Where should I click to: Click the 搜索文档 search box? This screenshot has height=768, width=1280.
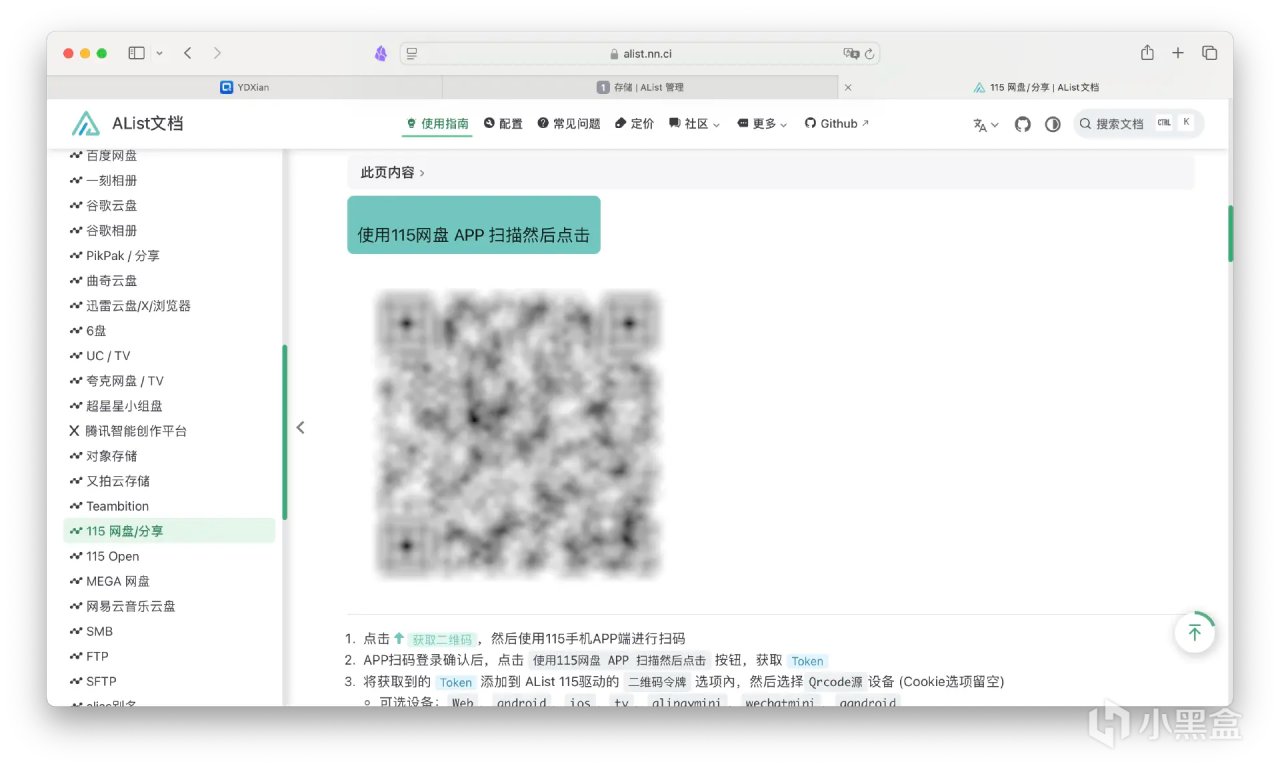[x=1138, y=124]
